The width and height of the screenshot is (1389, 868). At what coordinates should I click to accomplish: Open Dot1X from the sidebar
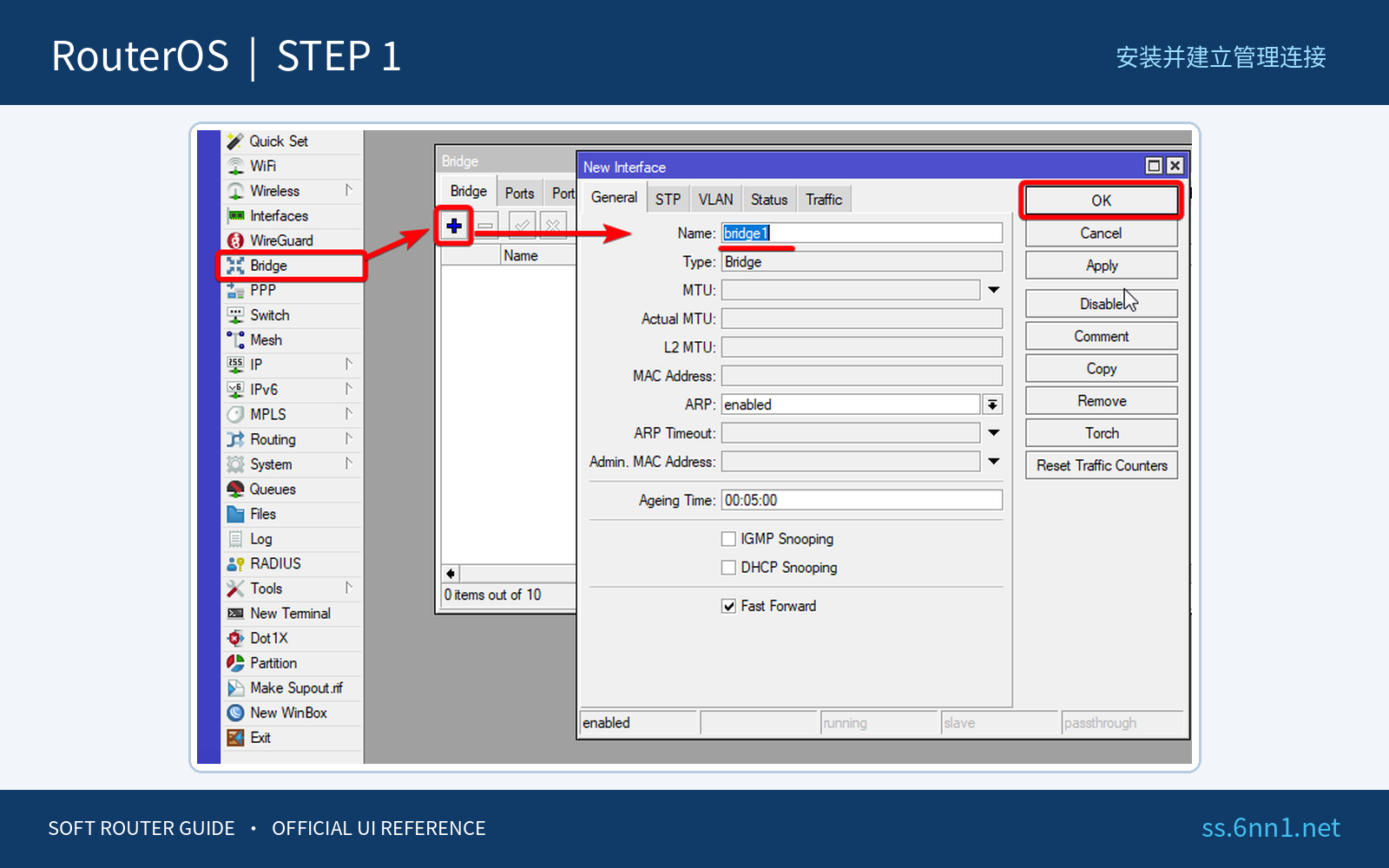click(x=293, y=638)
